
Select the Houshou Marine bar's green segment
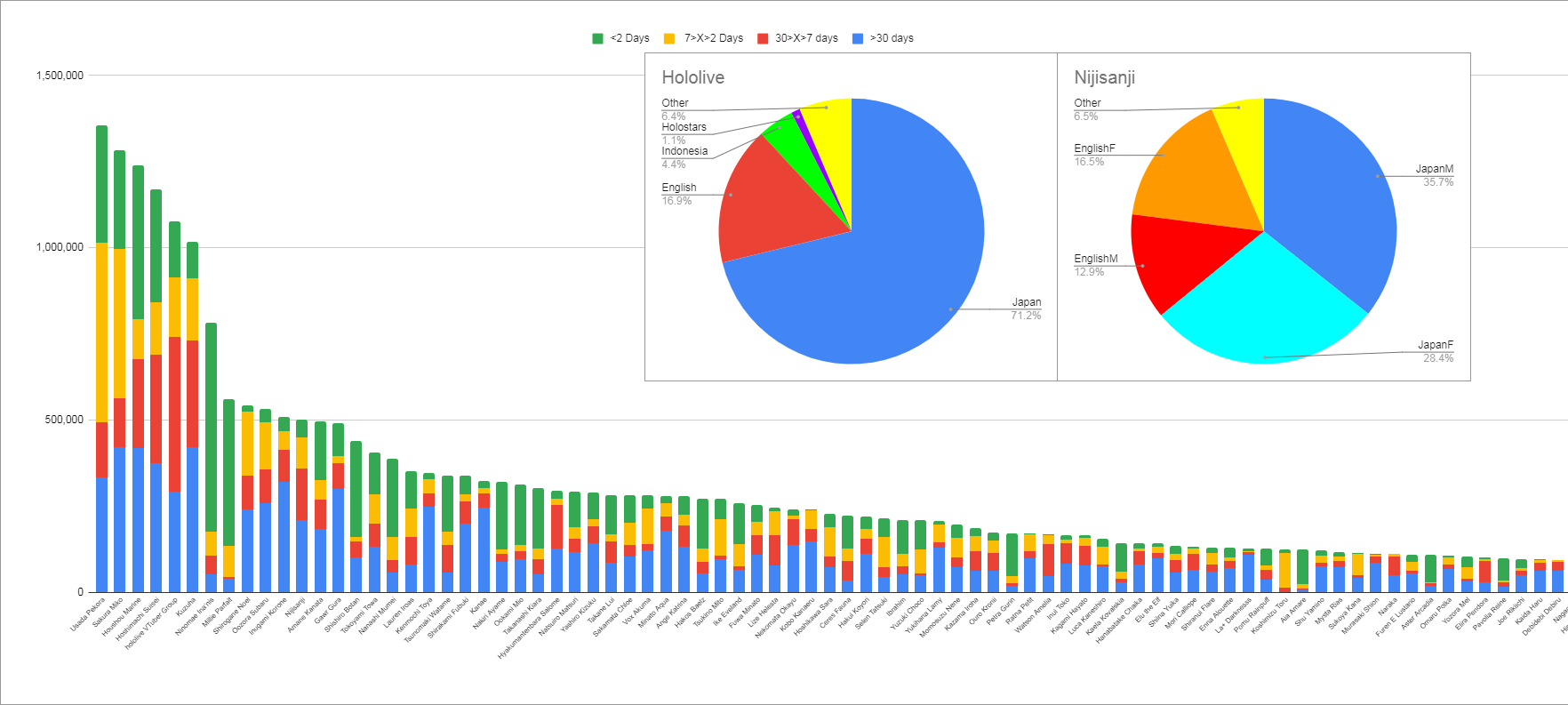(x=138, y=242)
